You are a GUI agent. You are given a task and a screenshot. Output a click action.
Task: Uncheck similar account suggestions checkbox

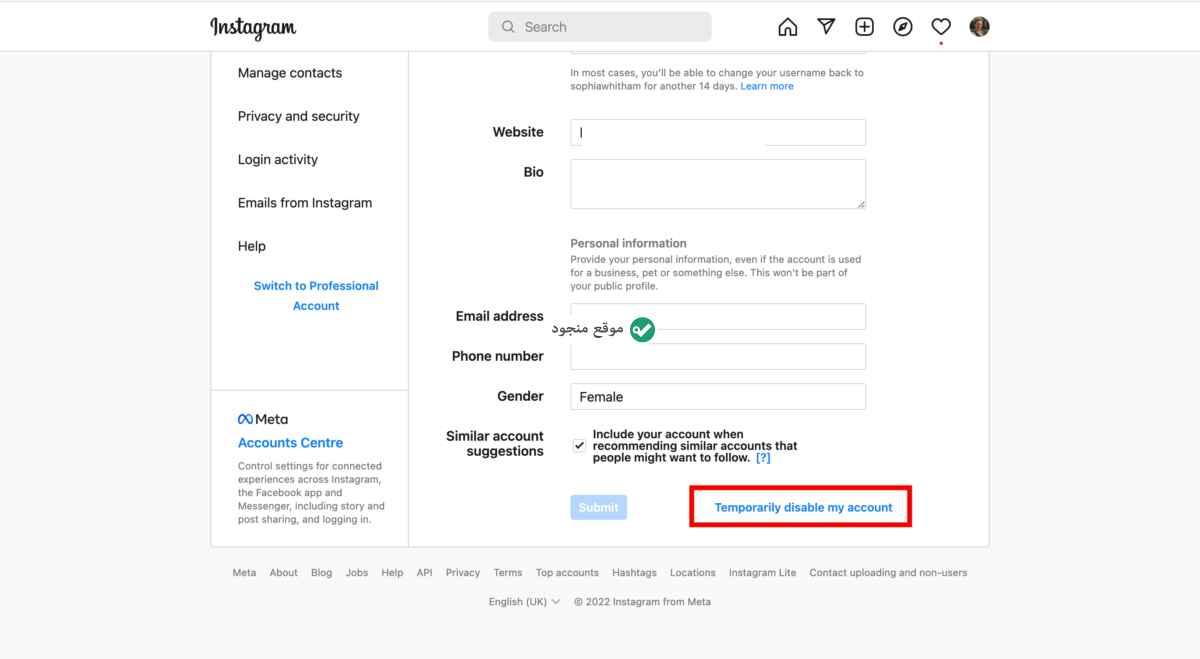click(579, 446)
